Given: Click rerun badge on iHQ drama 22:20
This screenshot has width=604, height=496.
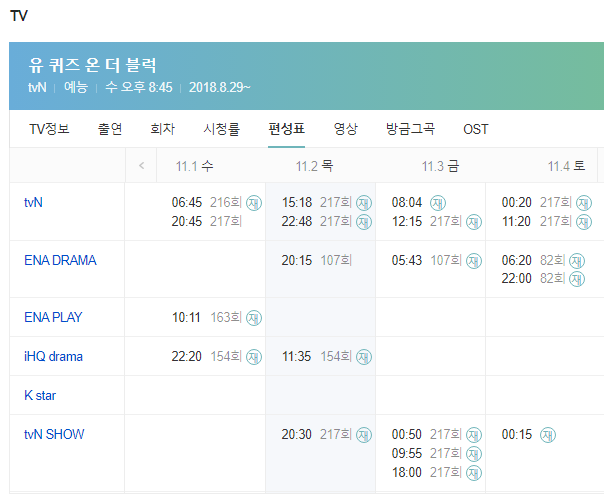Looking at the screenshot, I should [x=254, y=357].
